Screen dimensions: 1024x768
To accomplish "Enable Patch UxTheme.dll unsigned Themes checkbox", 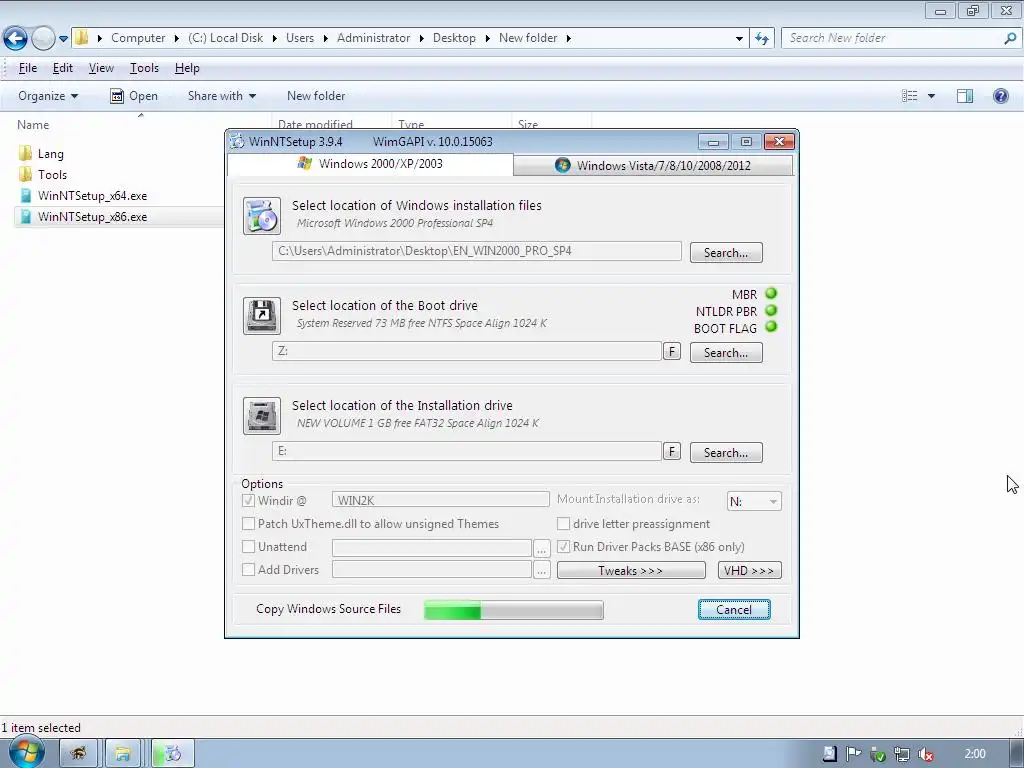I will click(x=248, y=523).
